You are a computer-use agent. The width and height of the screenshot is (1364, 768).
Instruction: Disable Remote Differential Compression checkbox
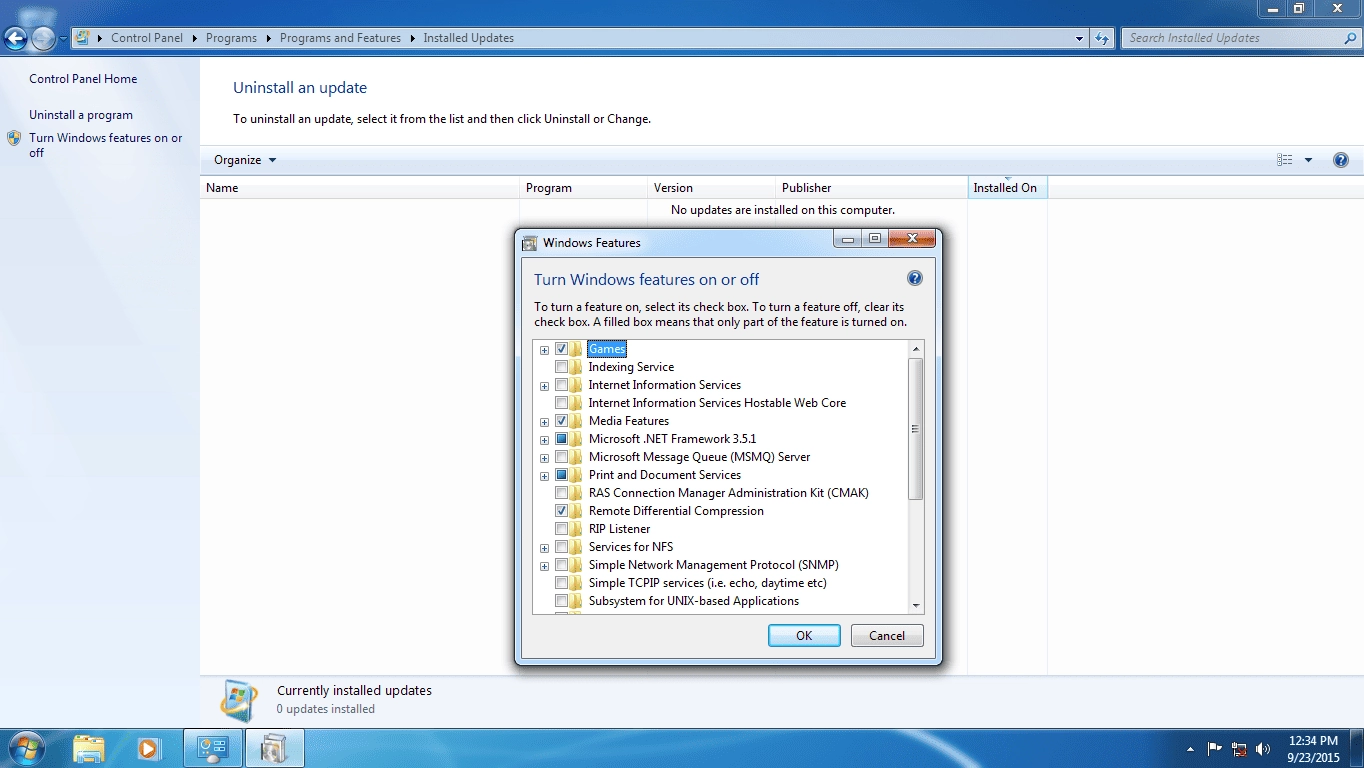[x=561, y=511]
